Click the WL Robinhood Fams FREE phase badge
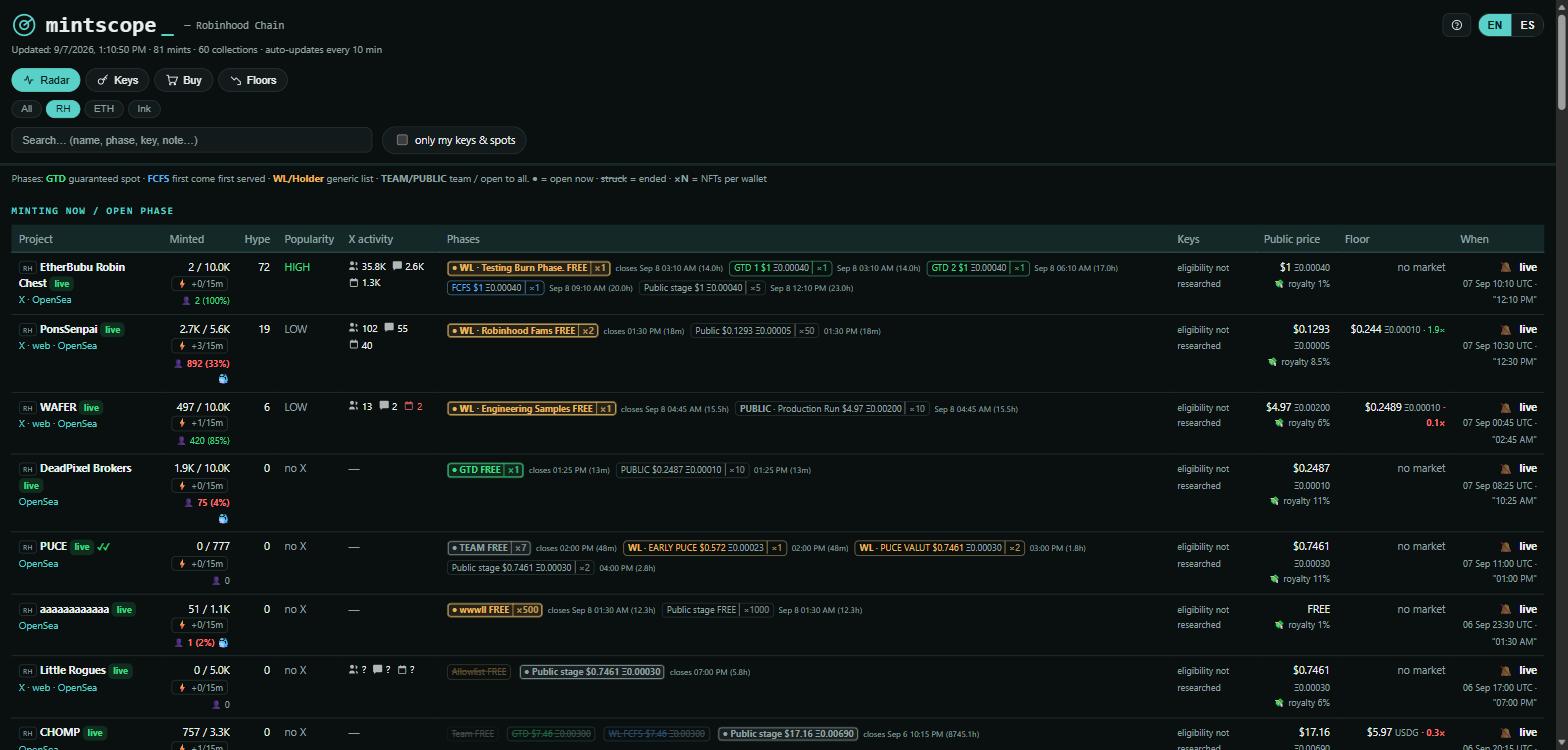This screenshot has height=750, width=1568. point(522,330)
